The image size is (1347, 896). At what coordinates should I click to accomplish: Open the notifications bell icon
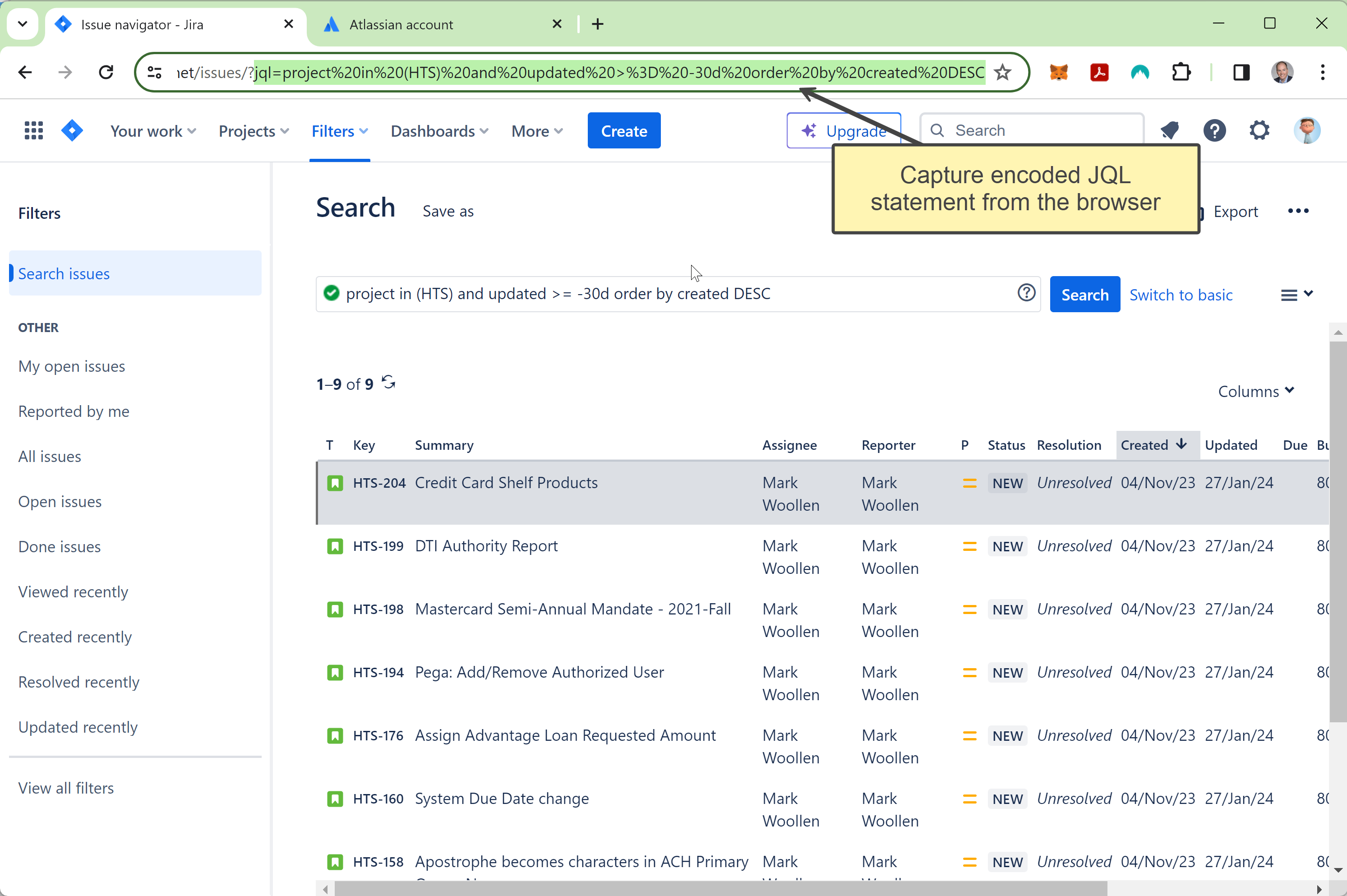pos(1170,131)
